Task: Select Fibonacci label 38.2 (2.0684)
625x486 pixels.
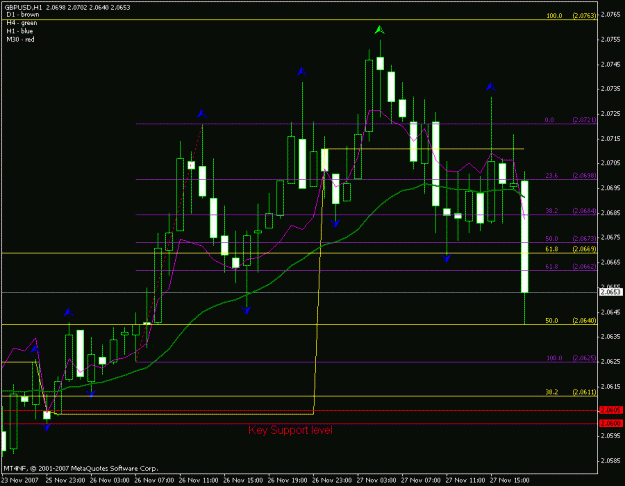Action: click(571, 211)
